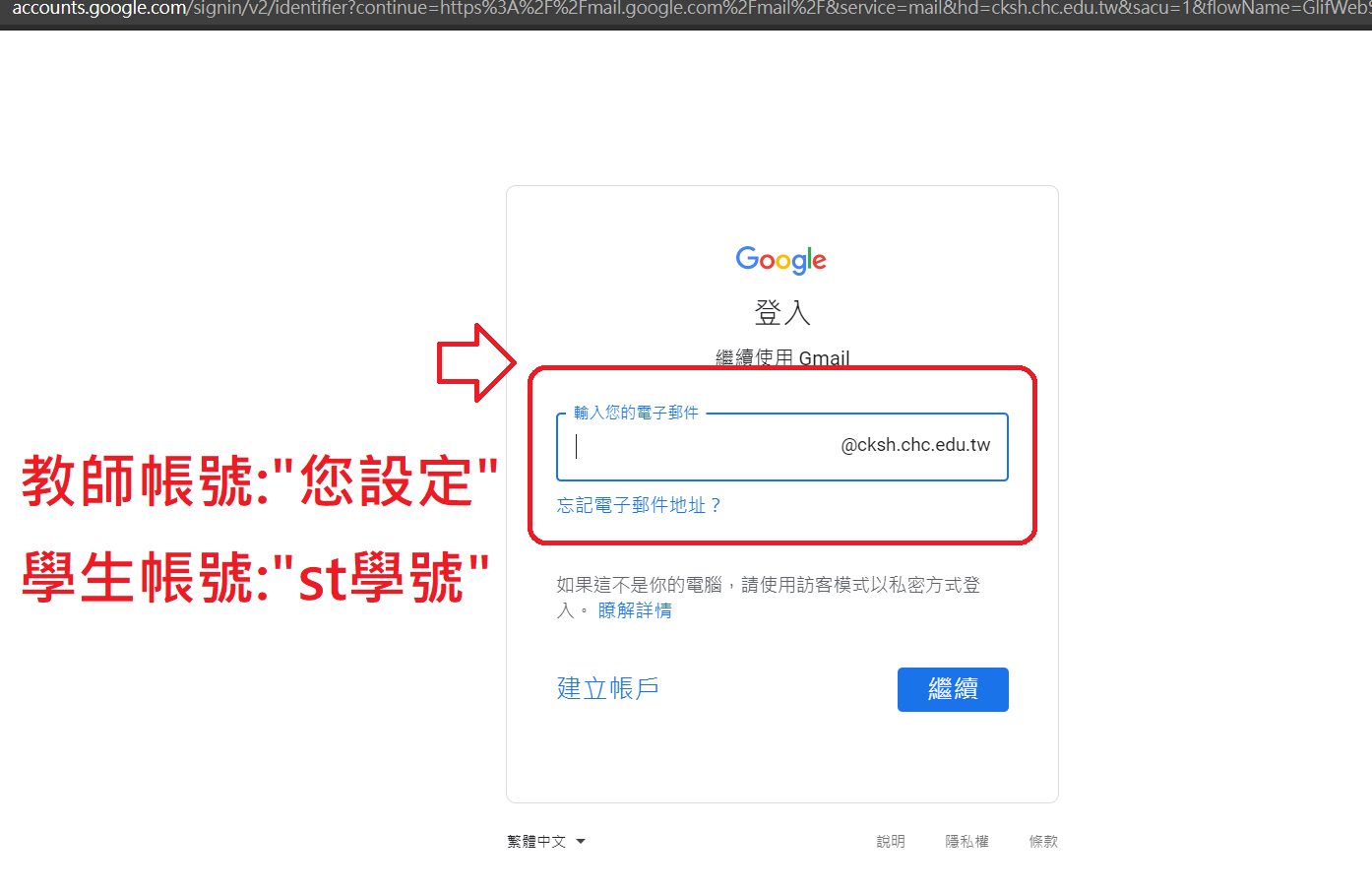
Task: Click the Google logo
Action: point(781,260)
